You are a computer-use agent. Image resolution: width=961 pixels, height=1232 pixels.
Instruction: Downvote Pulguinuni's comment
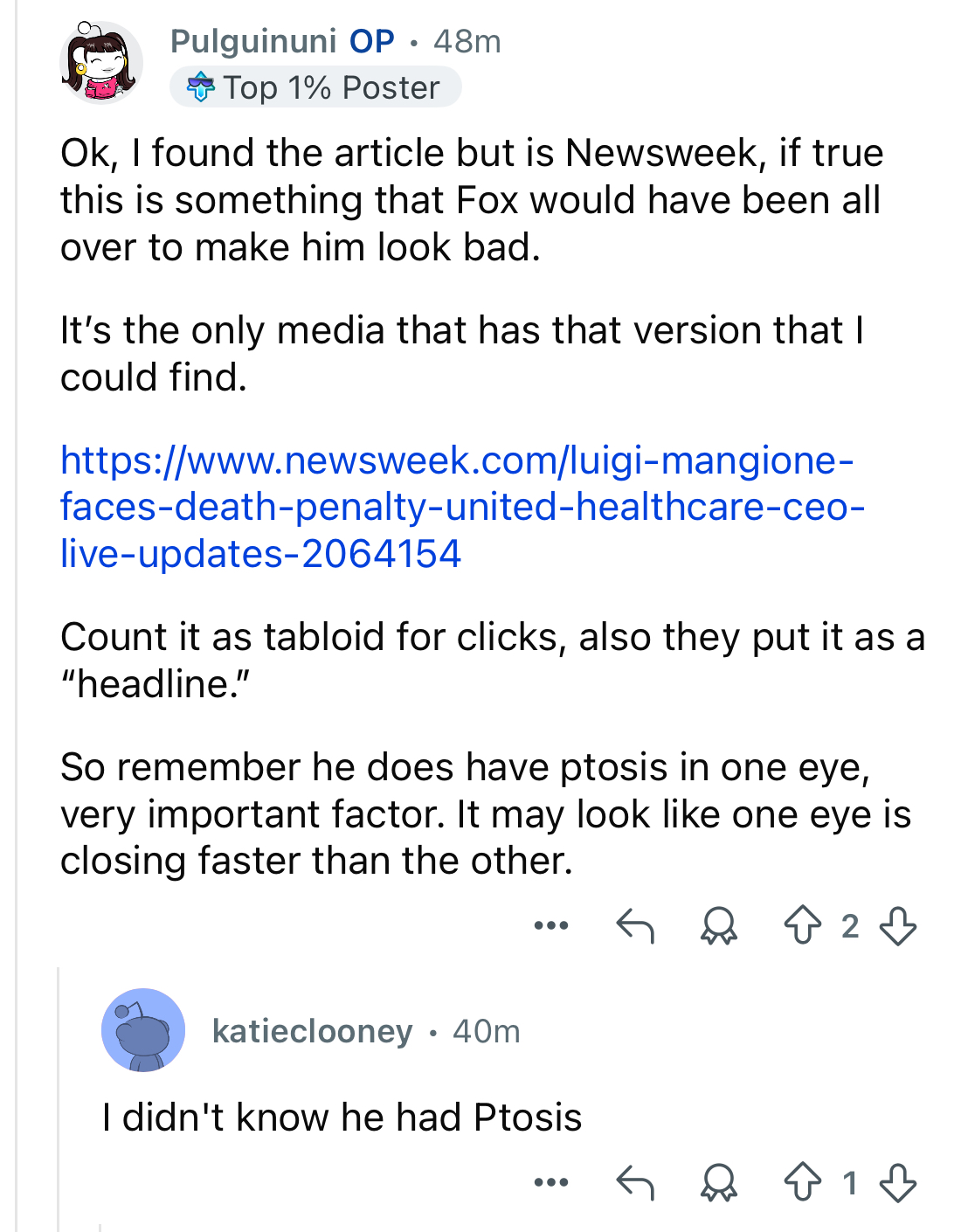(x=898, y=925)
